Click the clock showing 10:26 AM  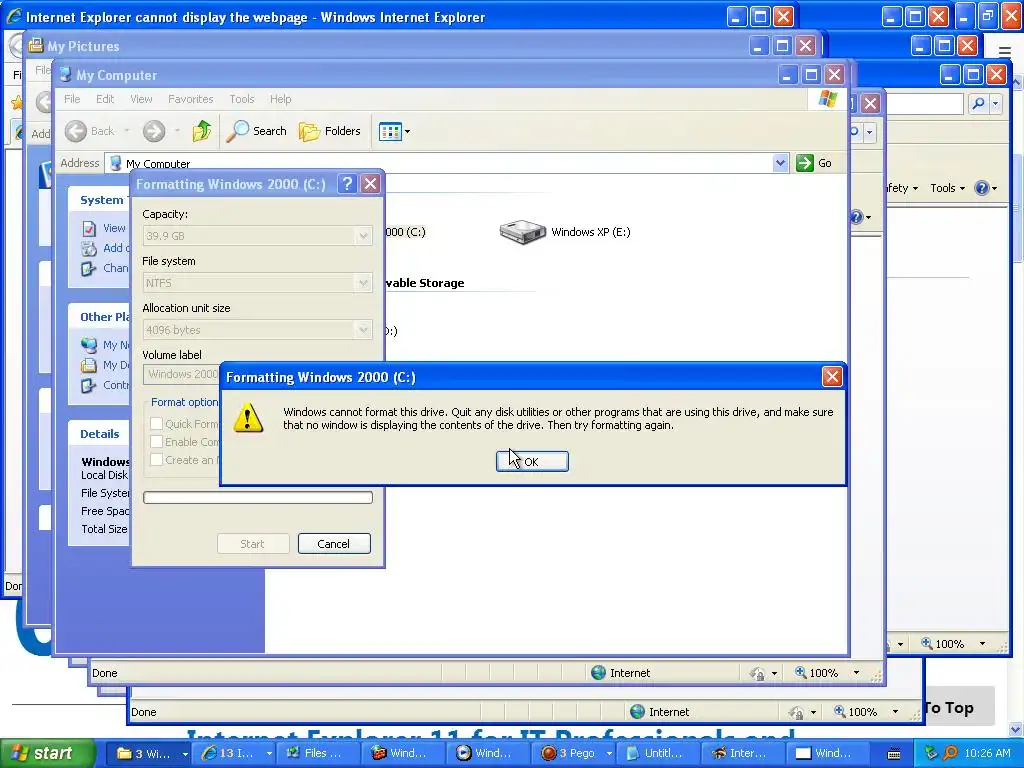[987, 753]
